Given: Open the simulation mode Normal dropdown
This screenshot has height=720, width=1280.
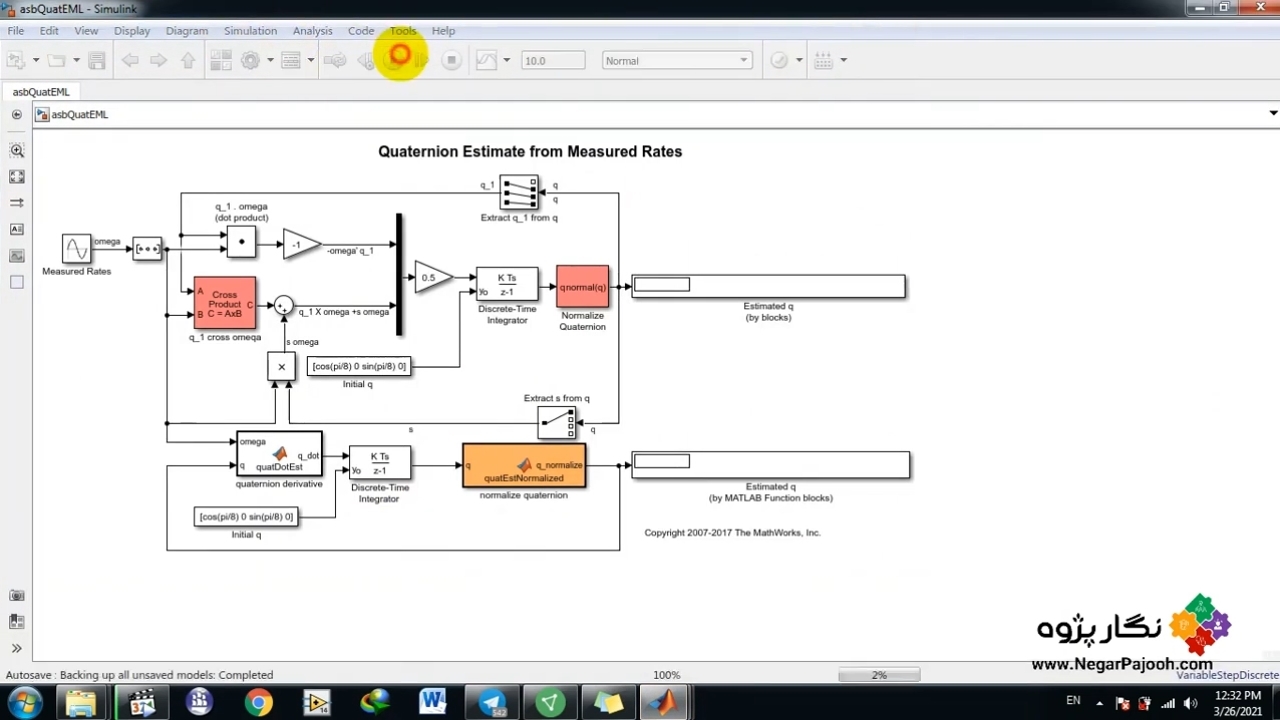Looking at the screenshot, I should point(677,61).
